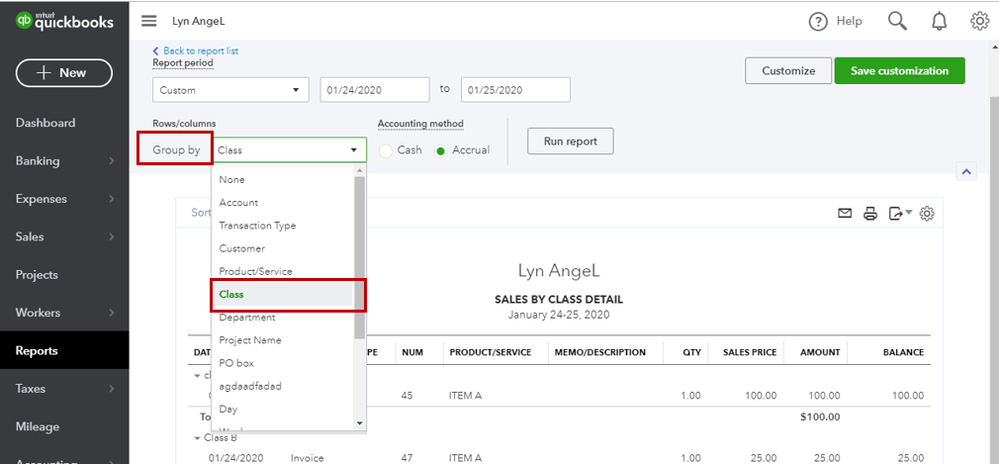Image resolution: width=999 pixels, height=464 pixels.
Task: Click the Customize button
Action: click(x=788, y=71)
